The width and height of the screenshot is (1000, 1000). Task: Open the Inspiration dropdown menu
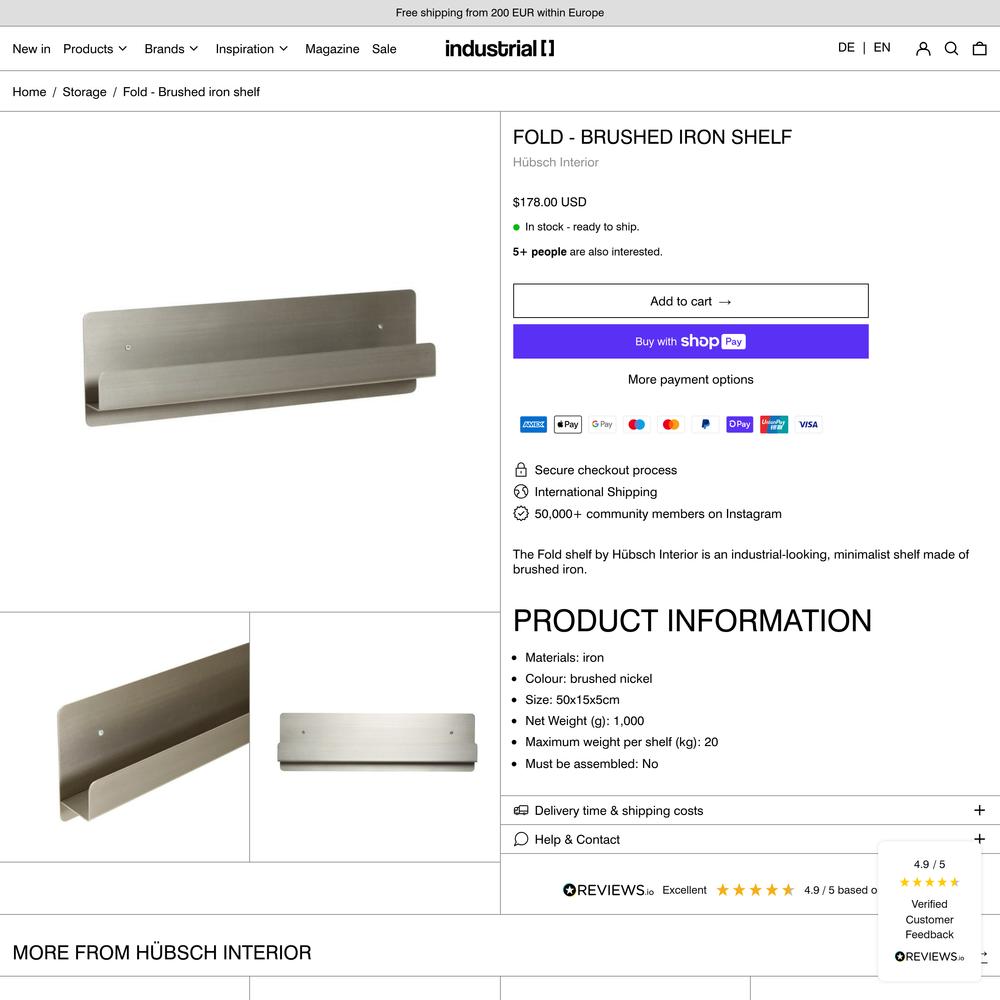(x=251, y=49)
